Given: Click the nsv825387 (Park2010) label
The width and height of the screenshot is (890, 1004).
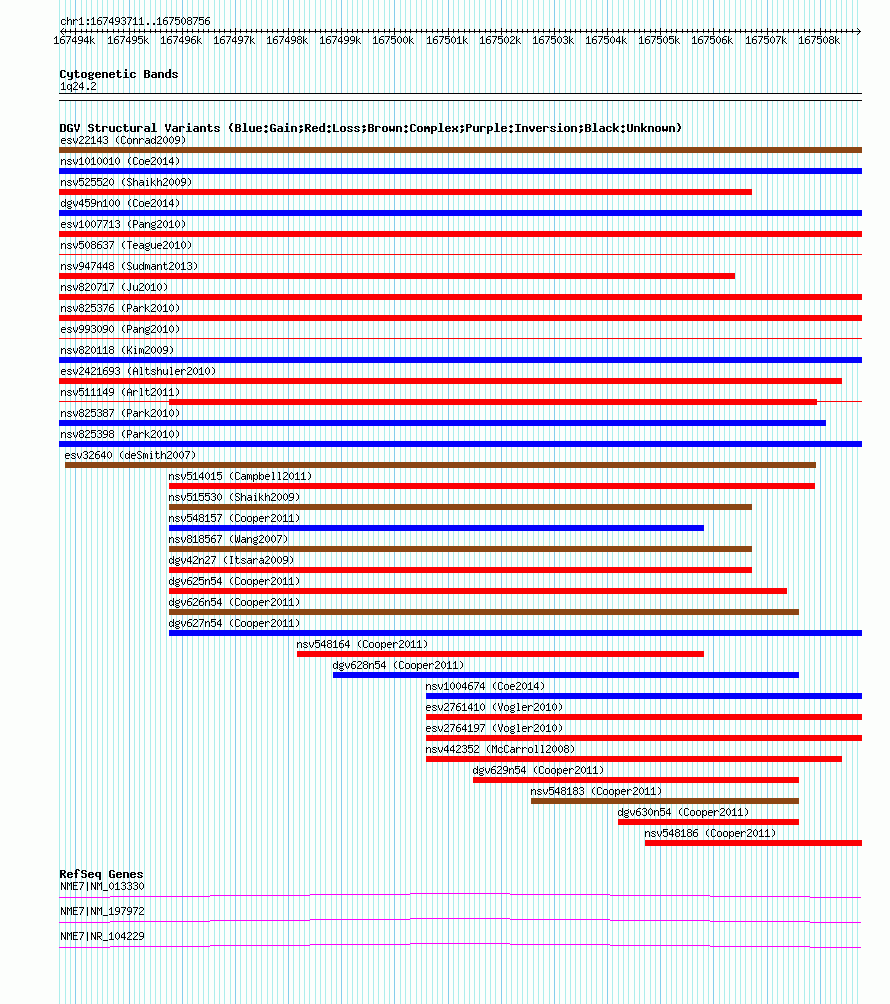Looking at the screenshot, I should coord(120,414).
